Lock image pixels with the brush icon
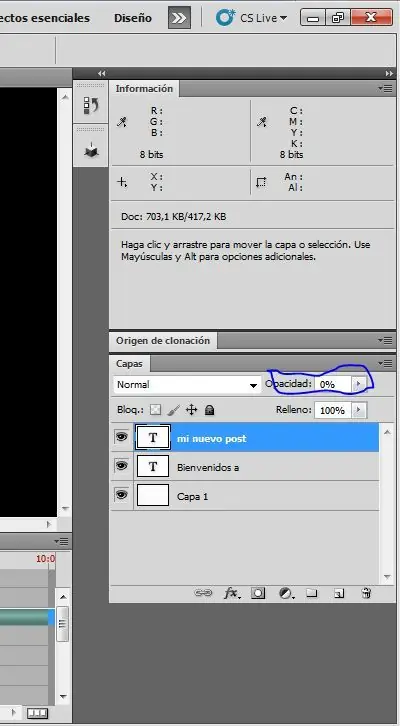This screenshot has height=726, width=400. (x=173, y=410)
